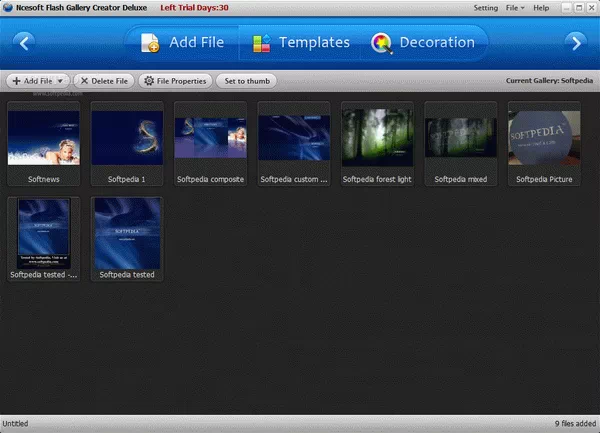The width and height of the screenshot is (600, 433).
Task: Click the right navigation arrow
Action: click(x=574, y=42)
